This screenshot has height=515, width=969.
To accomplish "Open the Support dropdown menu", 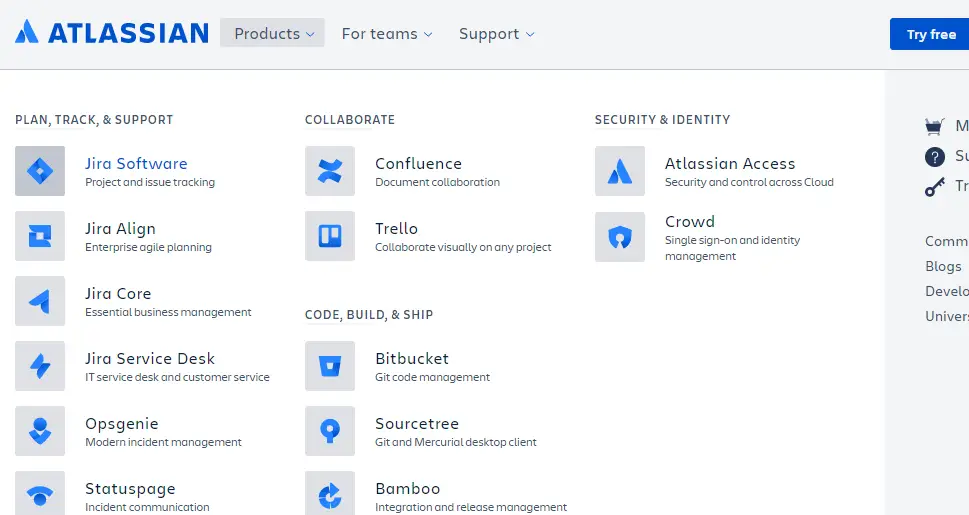I will coord(497,34).
